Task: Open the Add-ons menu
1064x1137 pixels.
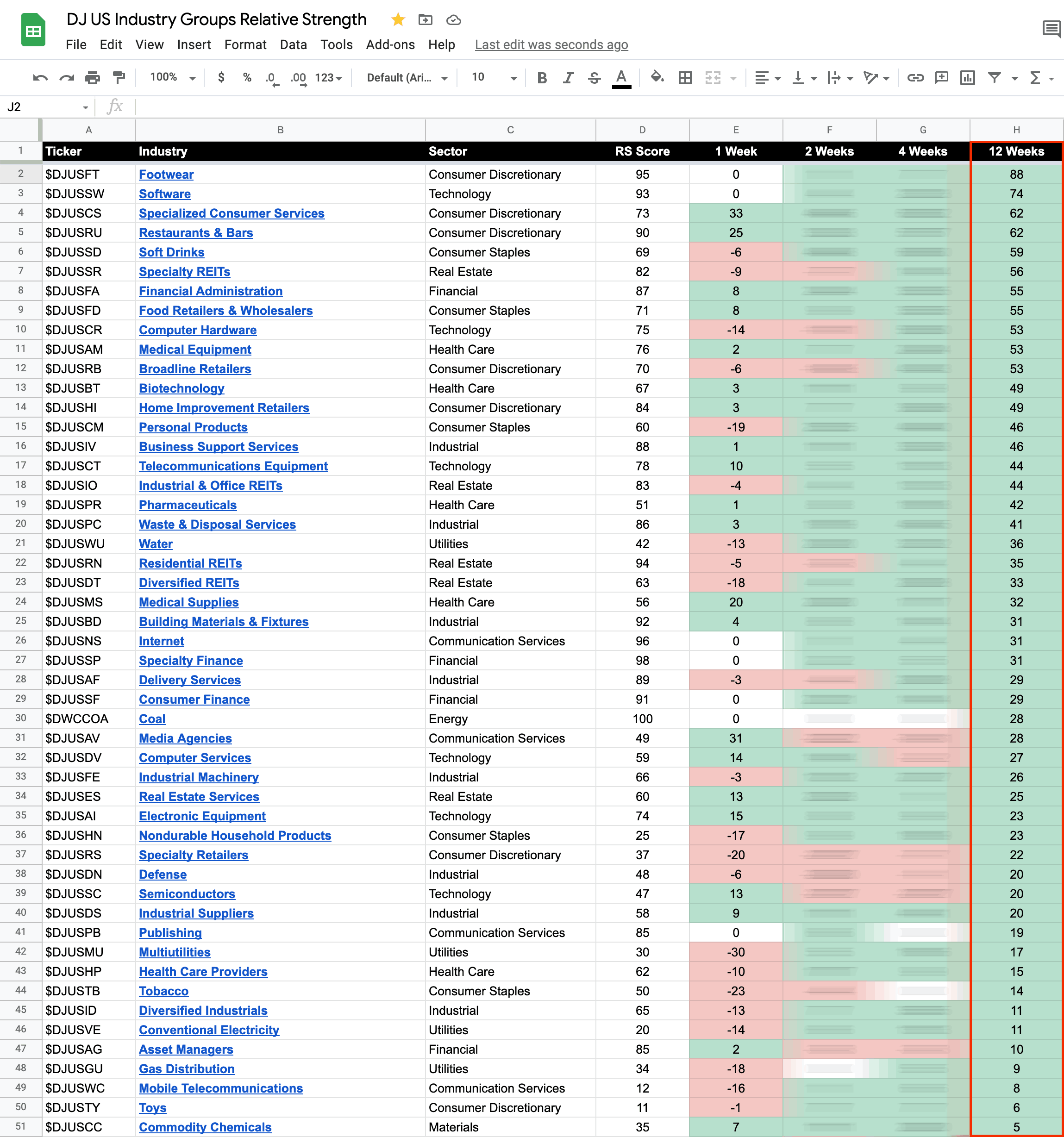Action: [390, 44]
